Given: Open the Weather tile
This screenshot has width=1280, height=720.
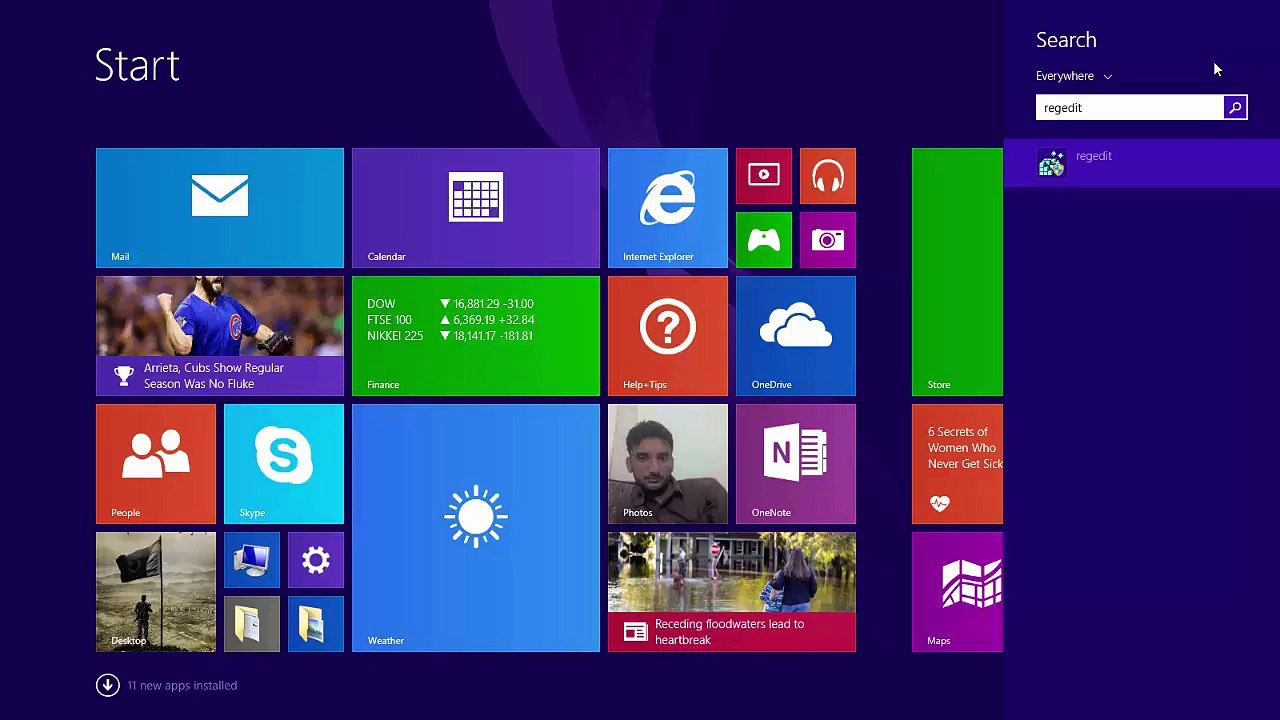Looking at the screenshot, I should (476, 528).
